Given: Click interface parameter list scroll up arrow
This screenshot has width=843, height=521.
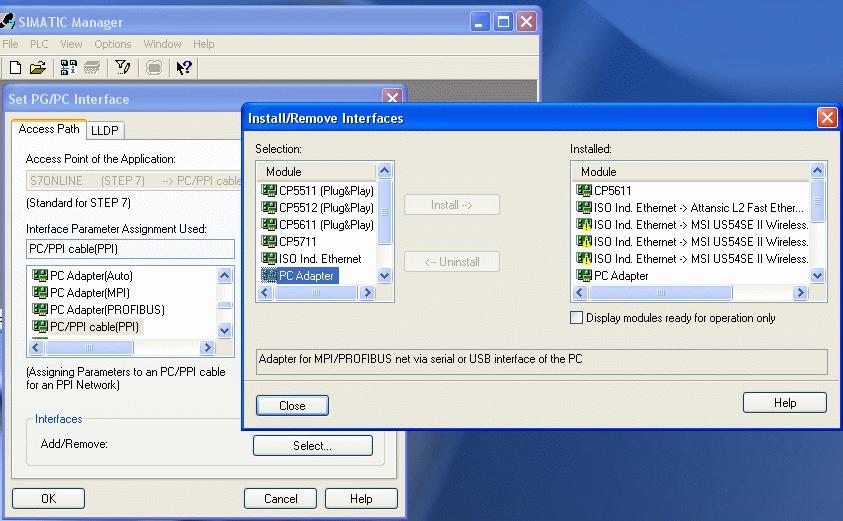Looking at the screenshot, I should [x=225, y=276].
